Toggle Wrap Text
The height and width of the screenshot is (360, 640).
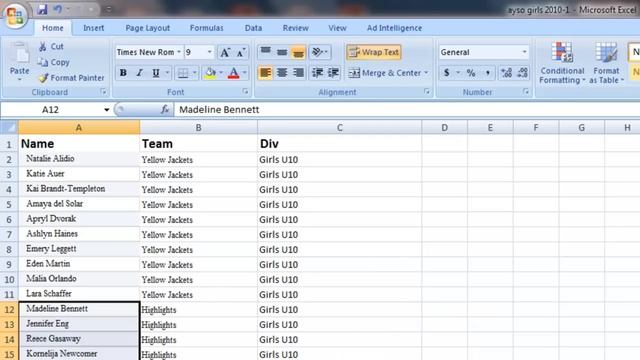tap(373, 52)
